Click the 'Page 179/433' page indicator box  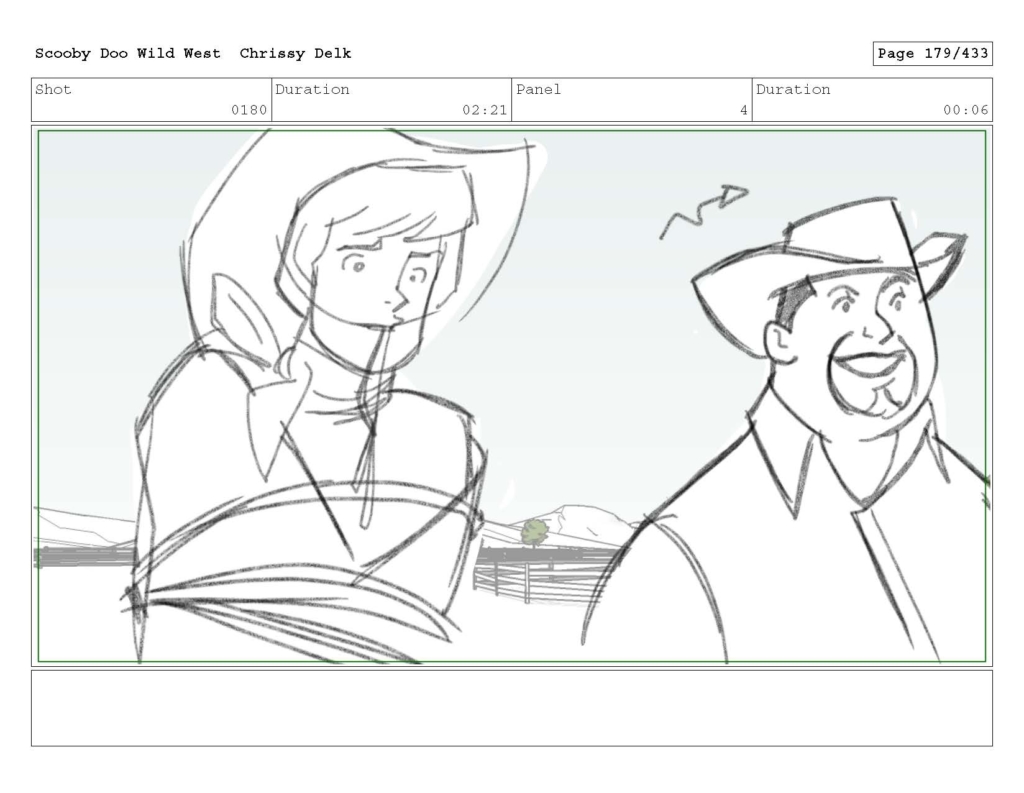932,54
